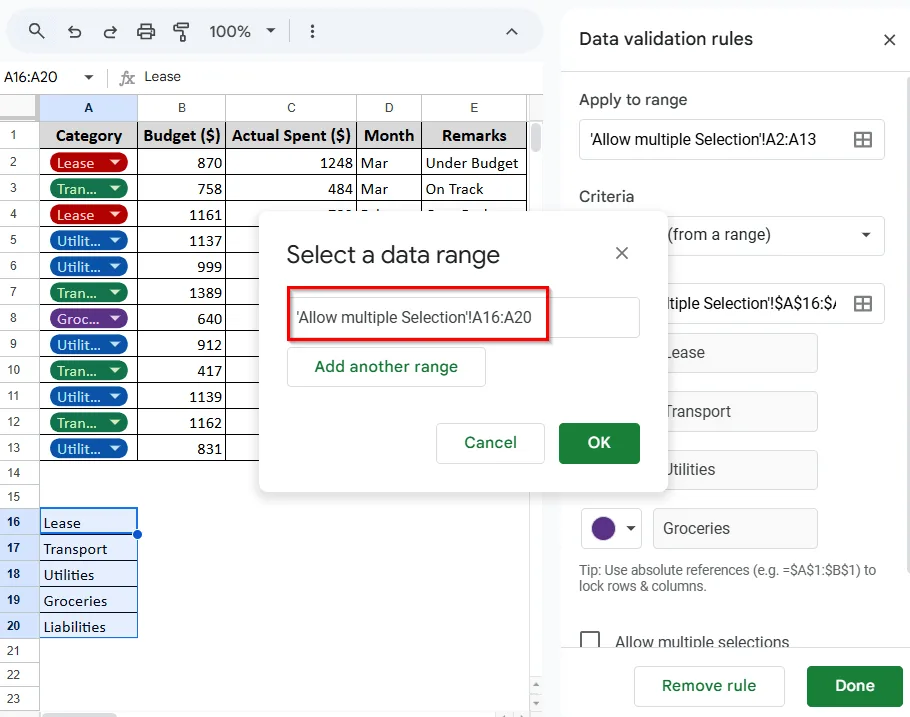The image size is (910, 717).
Task: Select column A header
Action: click(x=88, y=108)
